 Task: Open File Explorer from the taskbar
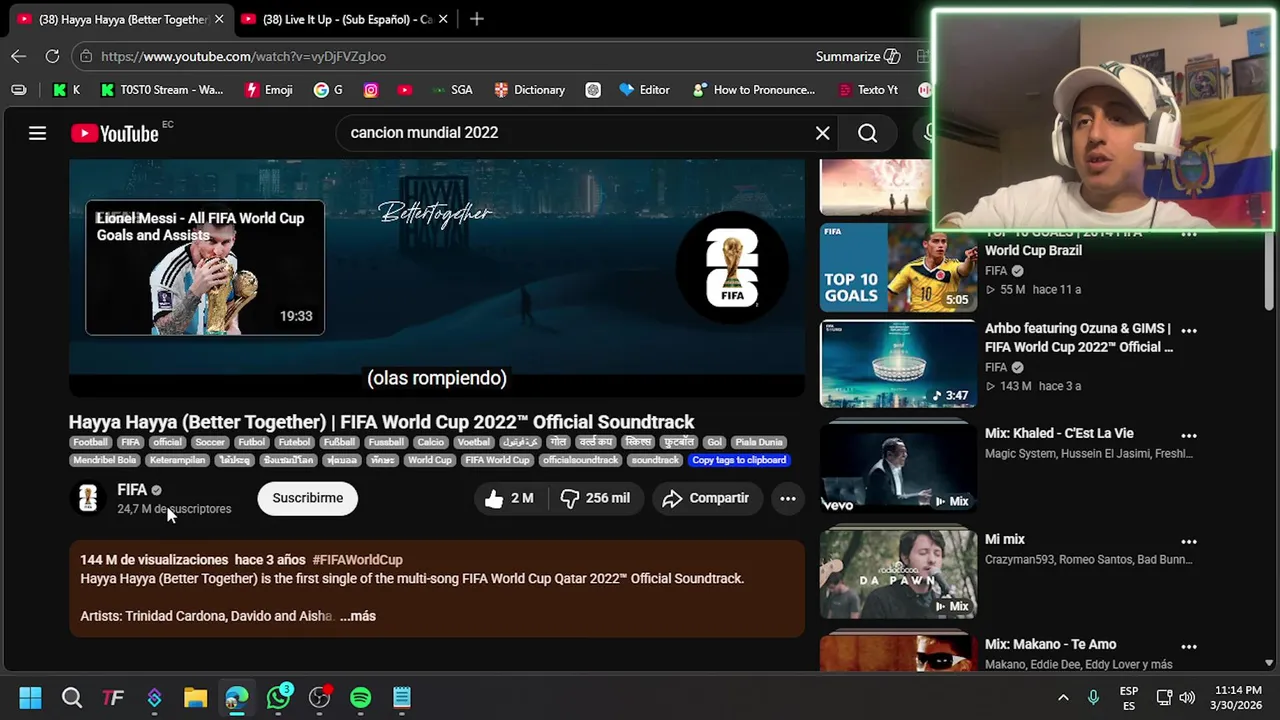click(x=195, y=697)
